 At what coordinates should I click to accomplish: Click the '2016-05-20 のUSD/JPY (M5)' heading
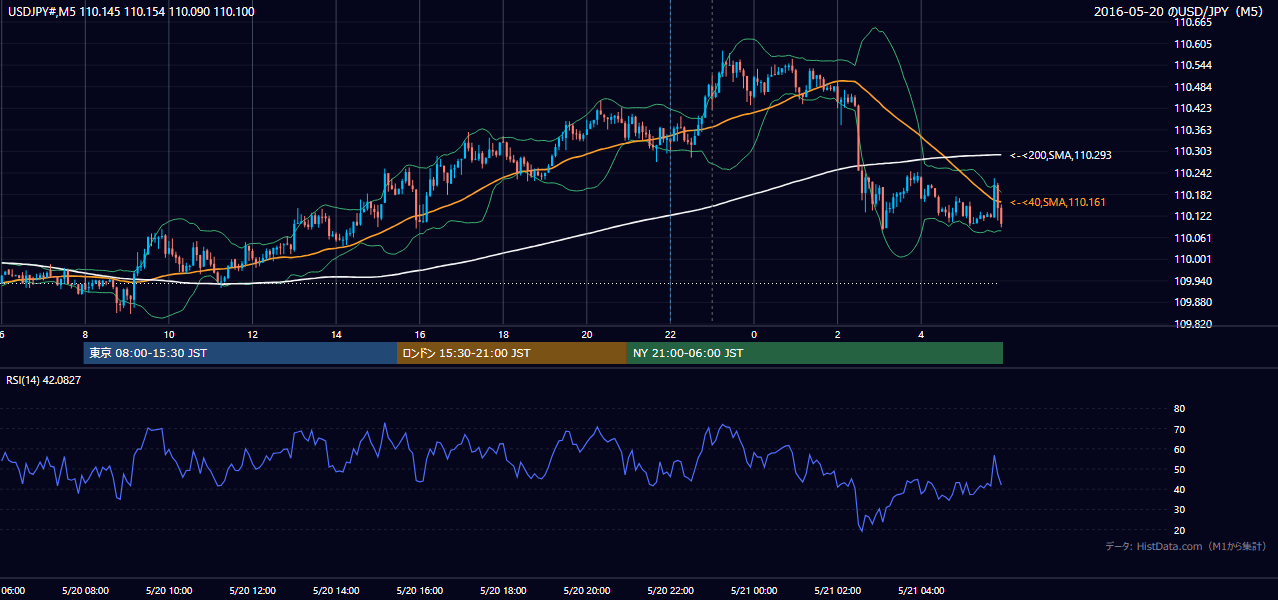[x=1181, y=11]
